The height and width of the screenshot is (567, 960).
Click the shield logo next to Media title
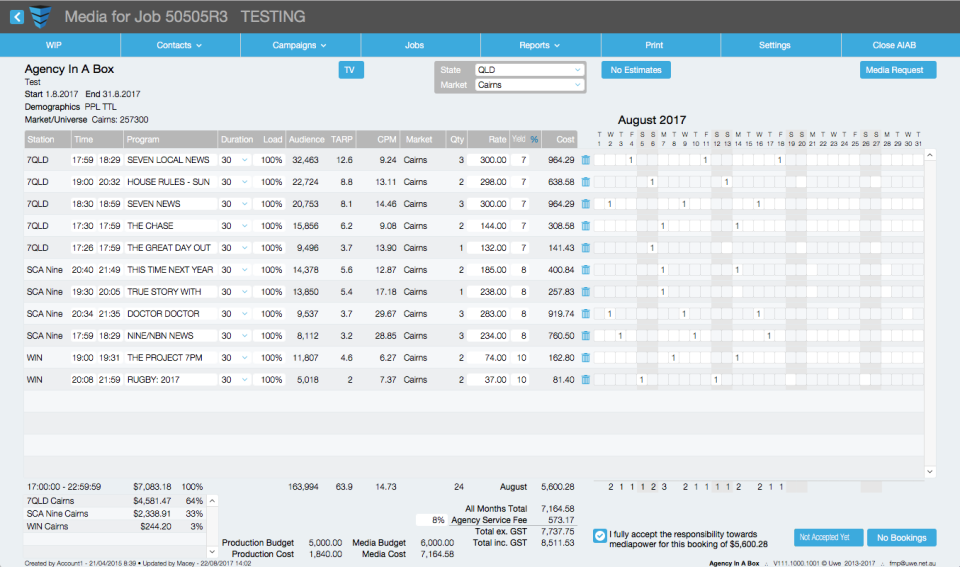pyautogui.click(x=40, y=17)
